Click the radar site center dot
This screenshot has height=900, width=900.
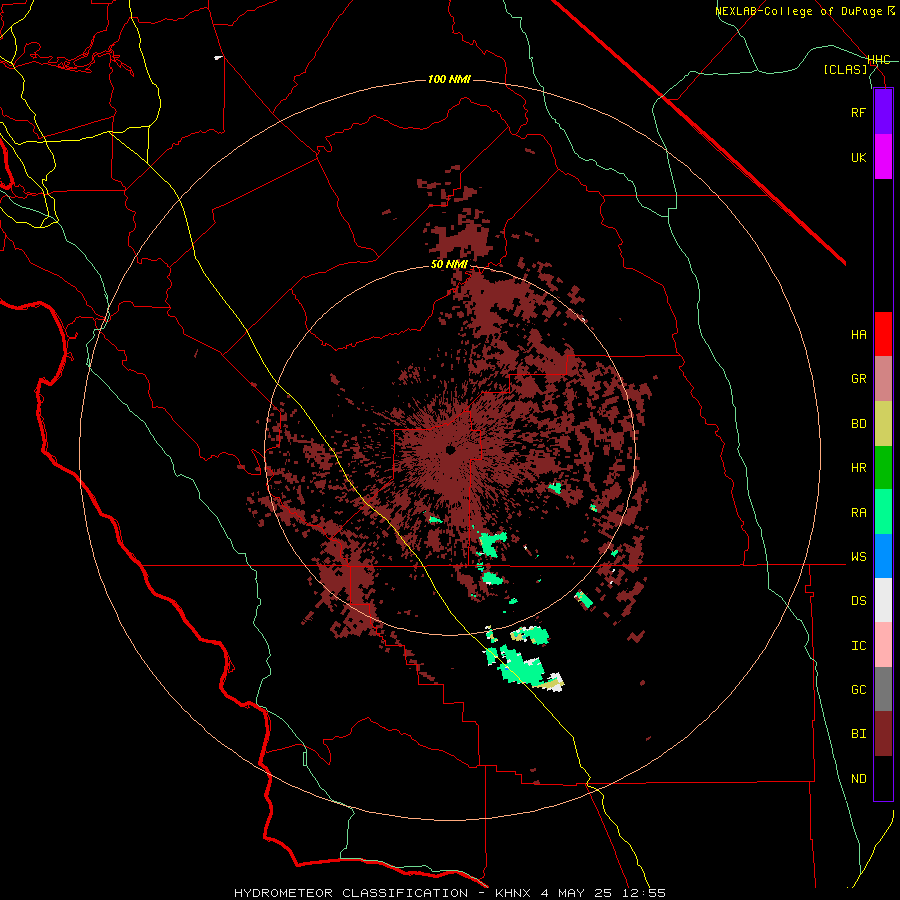tap(451, 450)
